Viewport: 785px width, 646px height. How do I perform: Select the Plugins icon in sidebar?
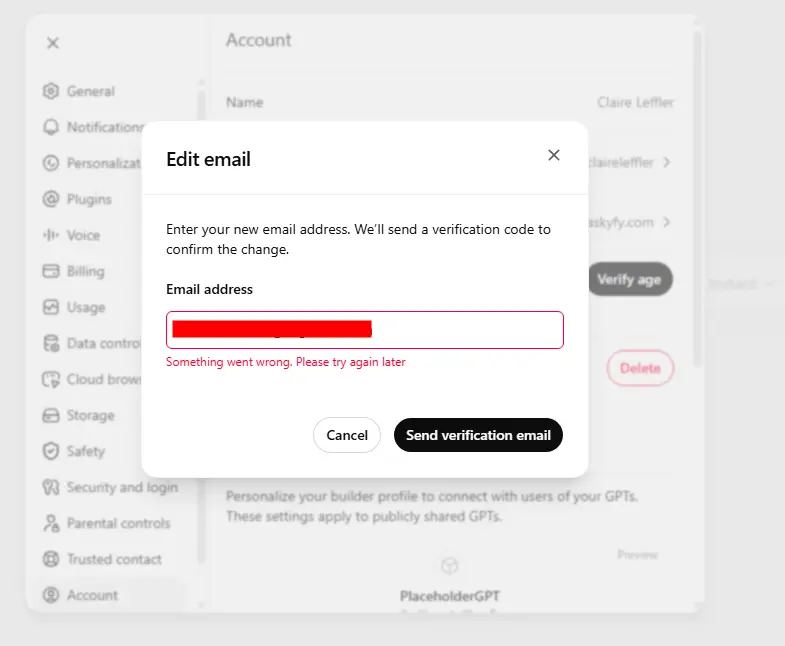pyautogui.click(x=51, y=199)
